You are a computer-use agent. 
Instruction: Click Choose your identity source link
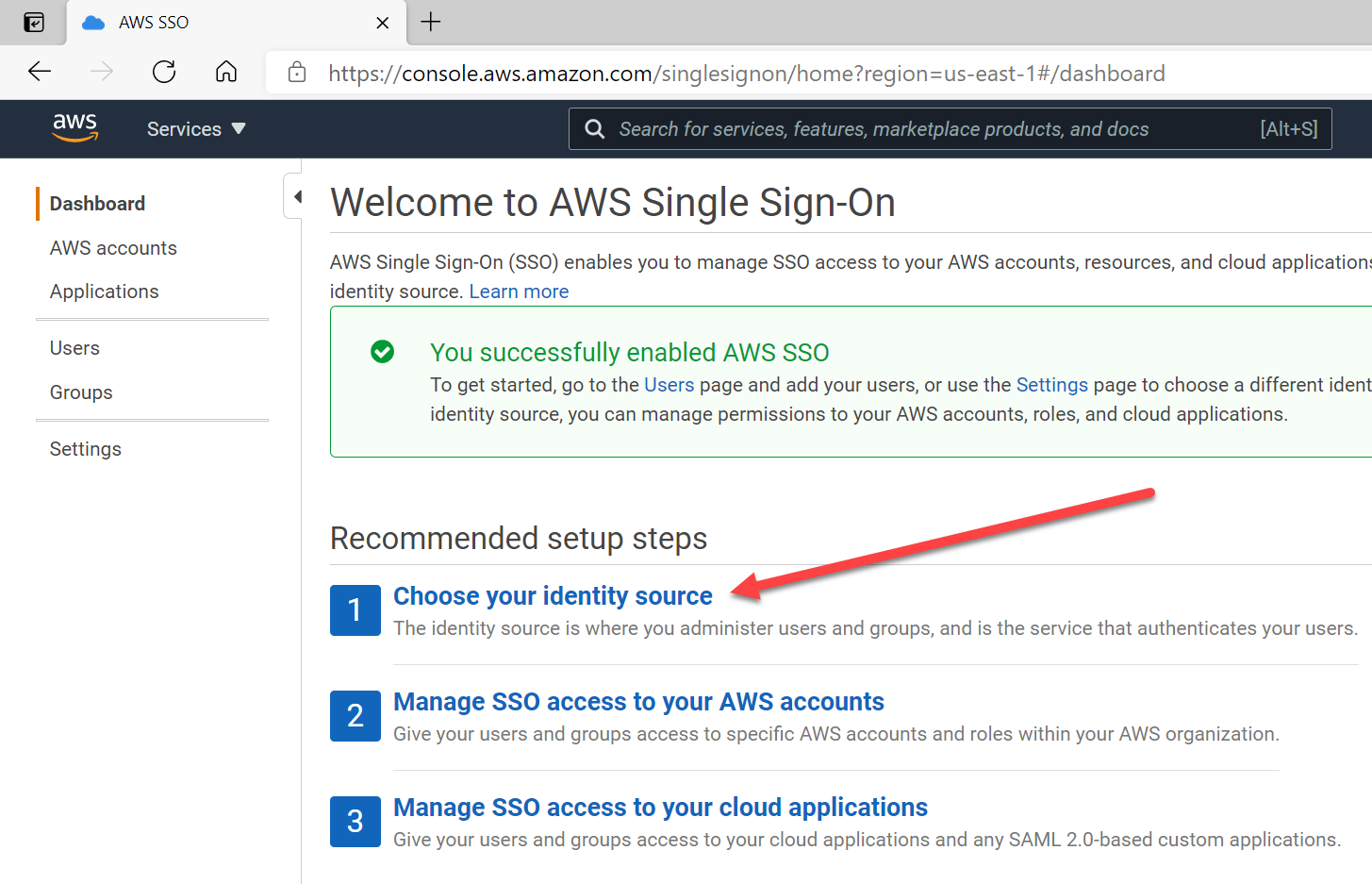553,596
